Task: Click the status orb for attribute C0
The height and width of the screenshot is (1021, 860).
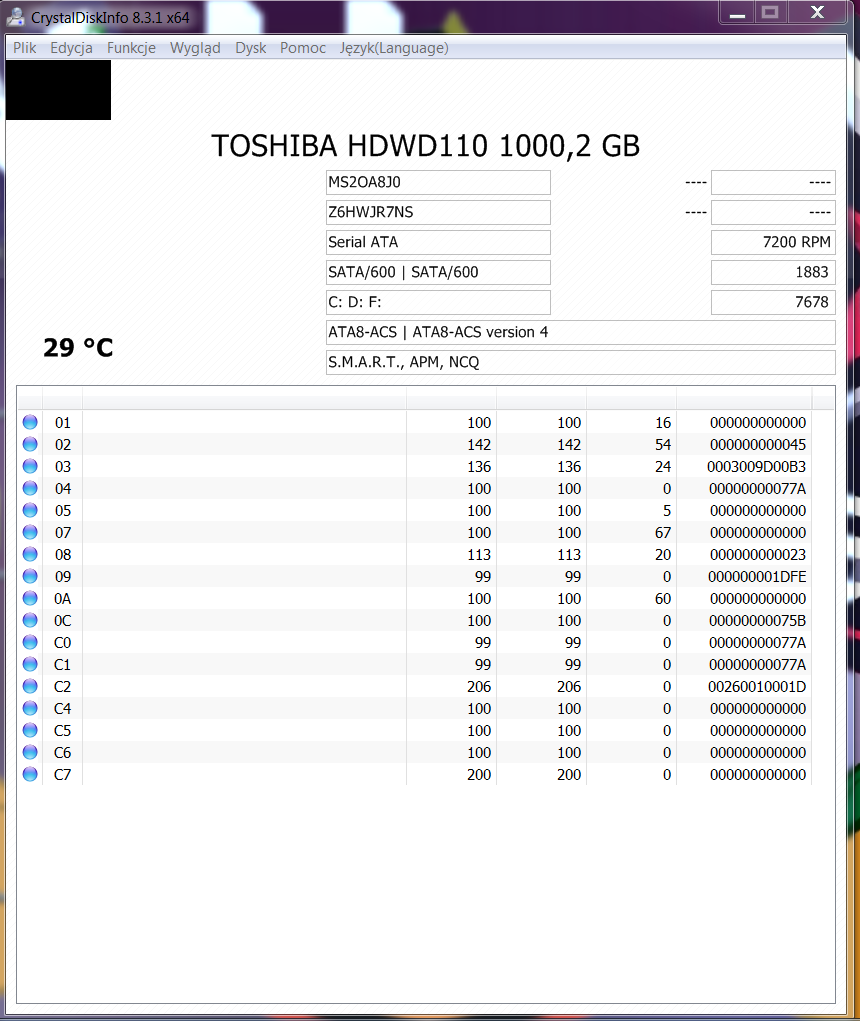Action: pos(30,642)
